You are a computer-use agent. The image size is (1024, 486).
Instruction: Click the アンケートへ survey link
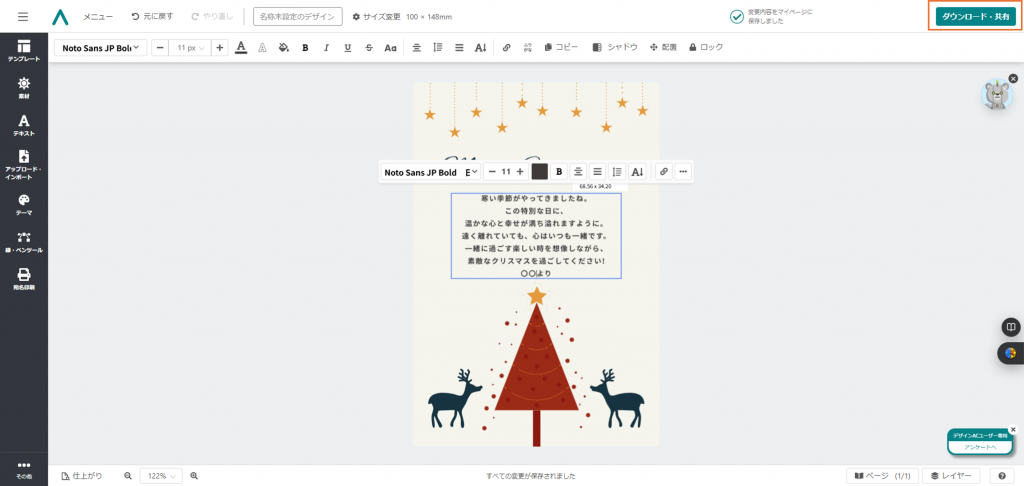point(980,447)
